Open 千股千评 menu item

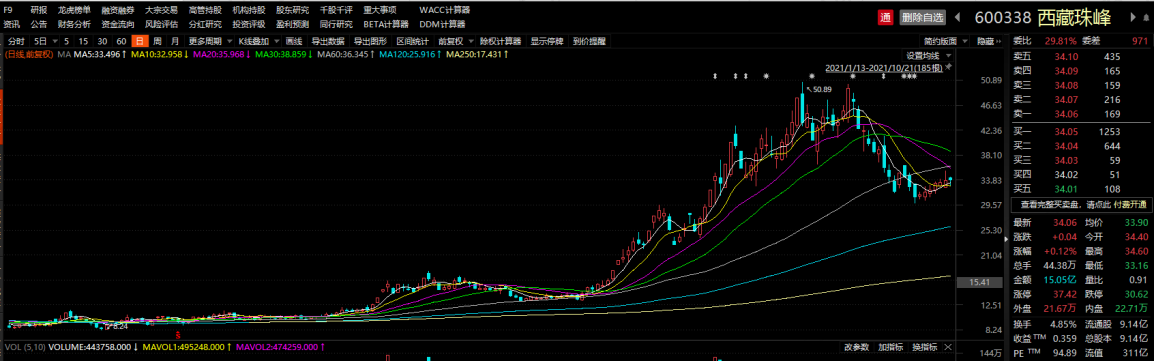coord(336,10)
